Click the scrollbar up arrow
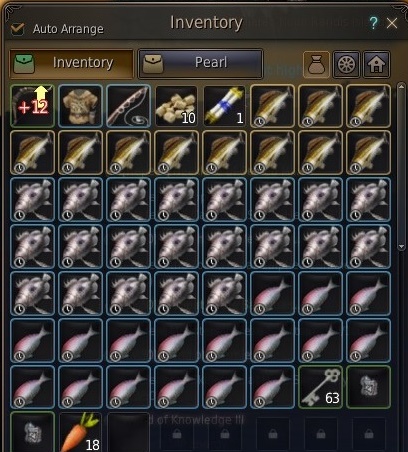Image resolution: width=408 pixels, height=452 pixels. pos(401,87)
